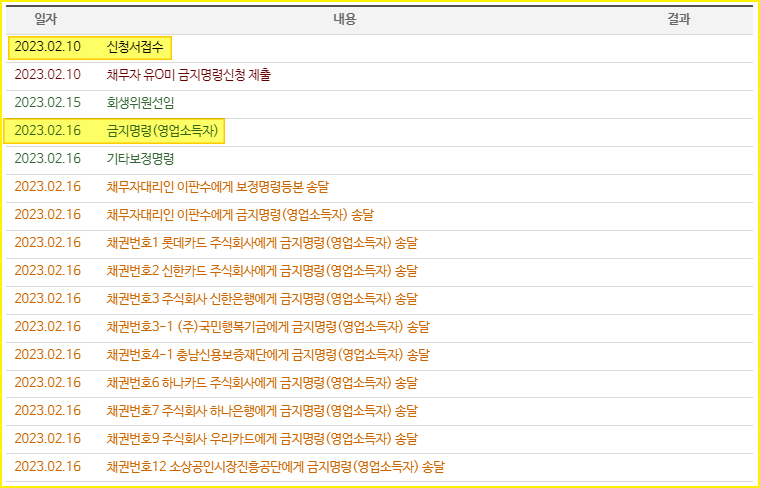Image resolution: width=760 pixels, height=488 pixels.
Task: Click the 내용 column header
Action: [x=345, y=19]
